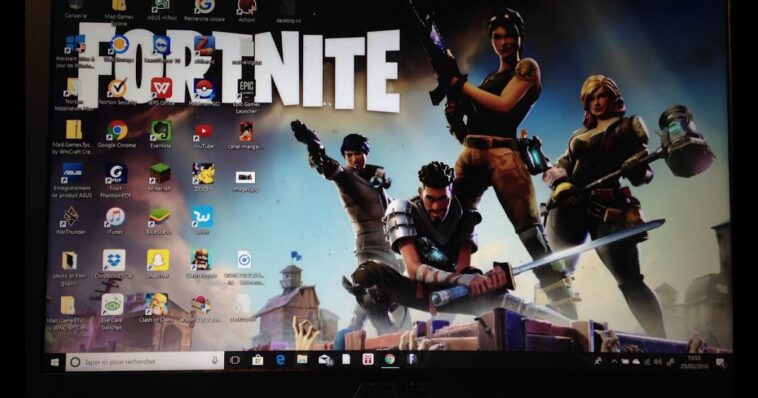
Task: Launch Microsoft Edge from the taskbar
Action: tap(280, 360)
